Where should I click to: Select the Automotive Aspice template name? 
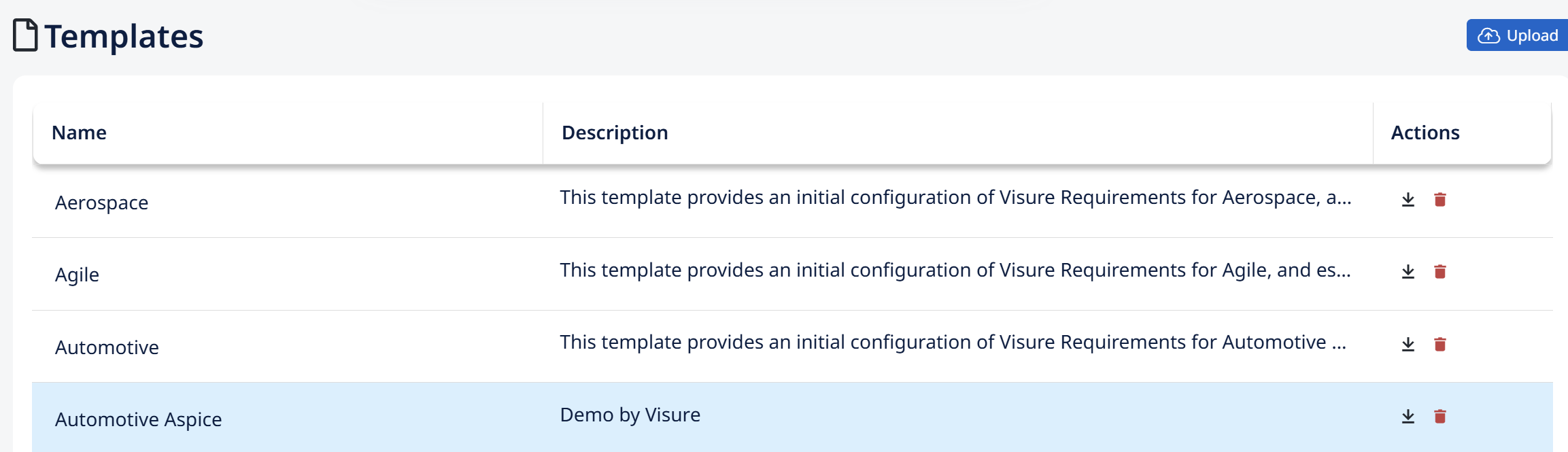coord(138,419)
